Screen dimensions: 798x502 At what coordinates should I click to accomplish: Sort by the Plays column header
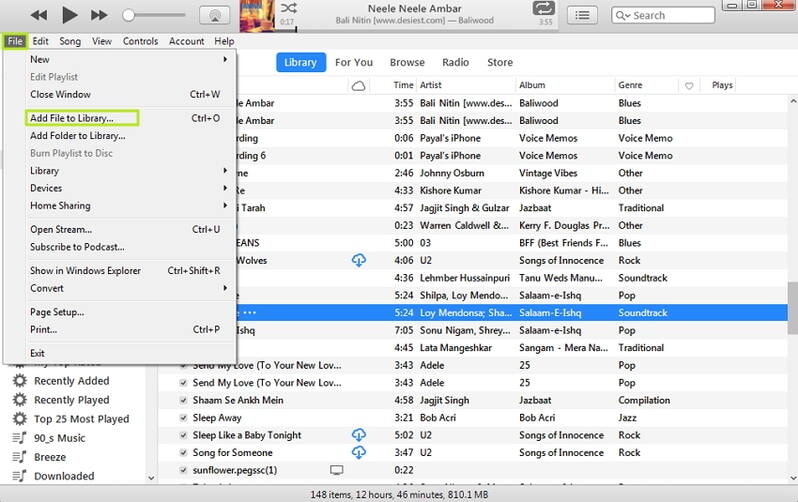pos(722,85)
